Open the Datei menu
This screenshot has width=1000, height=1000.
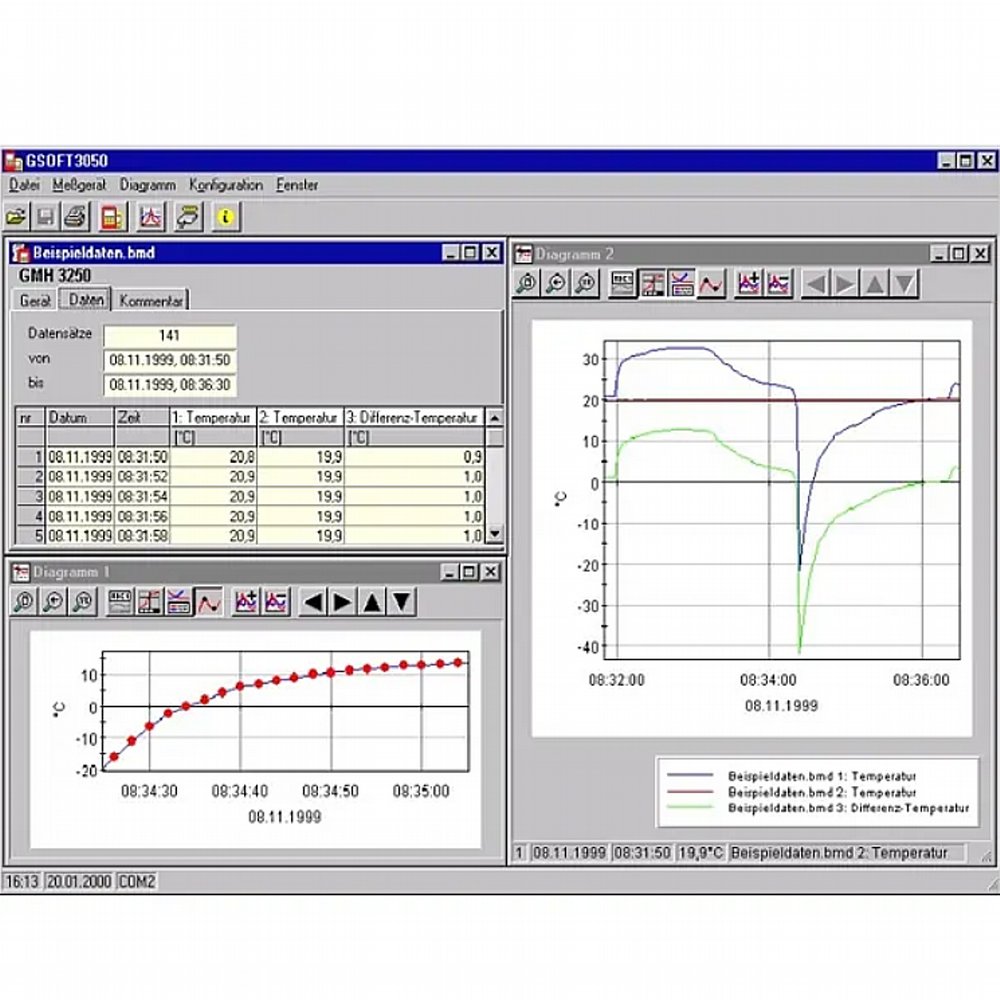click(x=24, y=185)
